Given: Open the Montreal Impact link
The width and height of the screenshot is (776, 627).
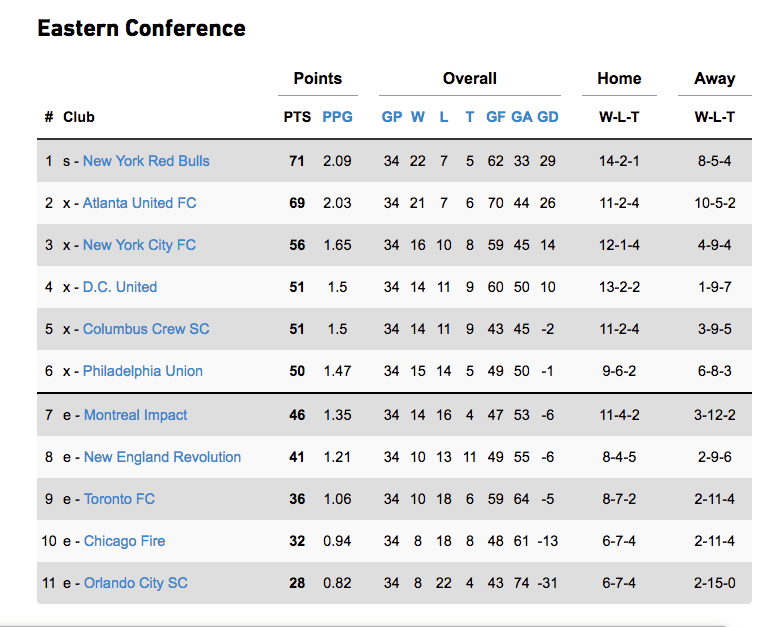Looking at the screenshot, I should [135, 415].
